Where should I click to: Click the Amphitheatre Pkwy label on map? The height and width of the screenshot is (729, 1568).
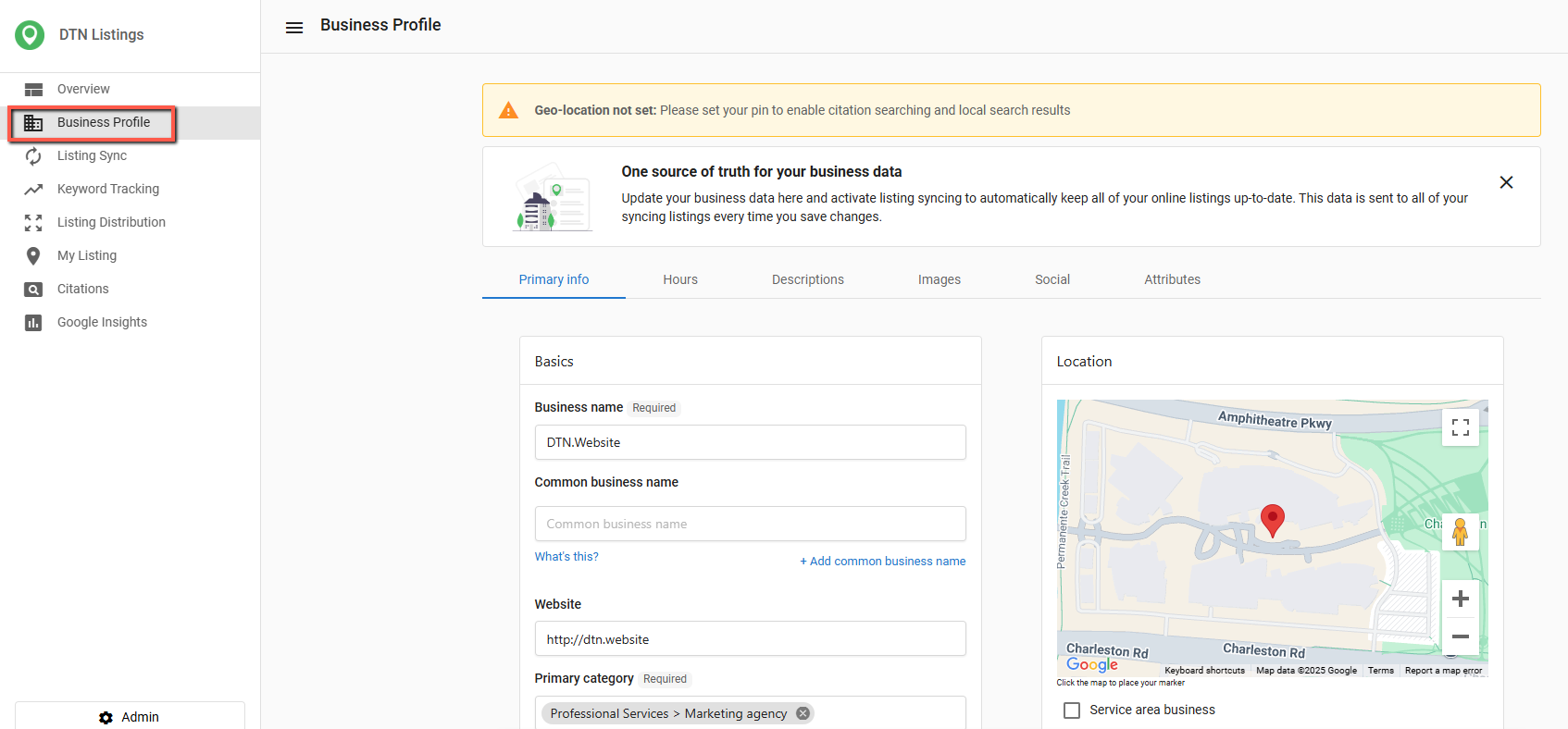1275,421
